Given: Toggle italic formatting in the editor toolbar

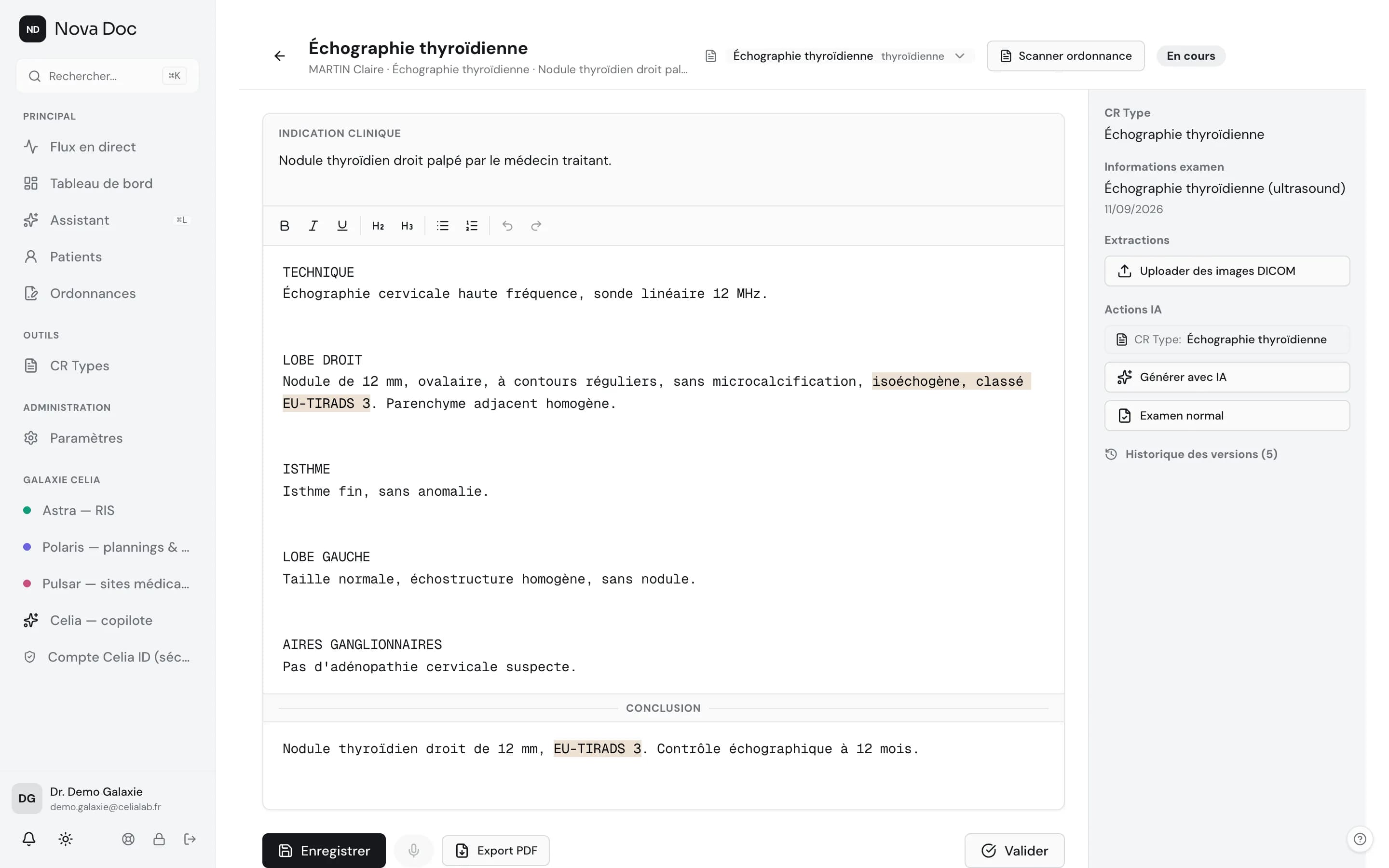Looking at the screenshot, I should point(313,226).
